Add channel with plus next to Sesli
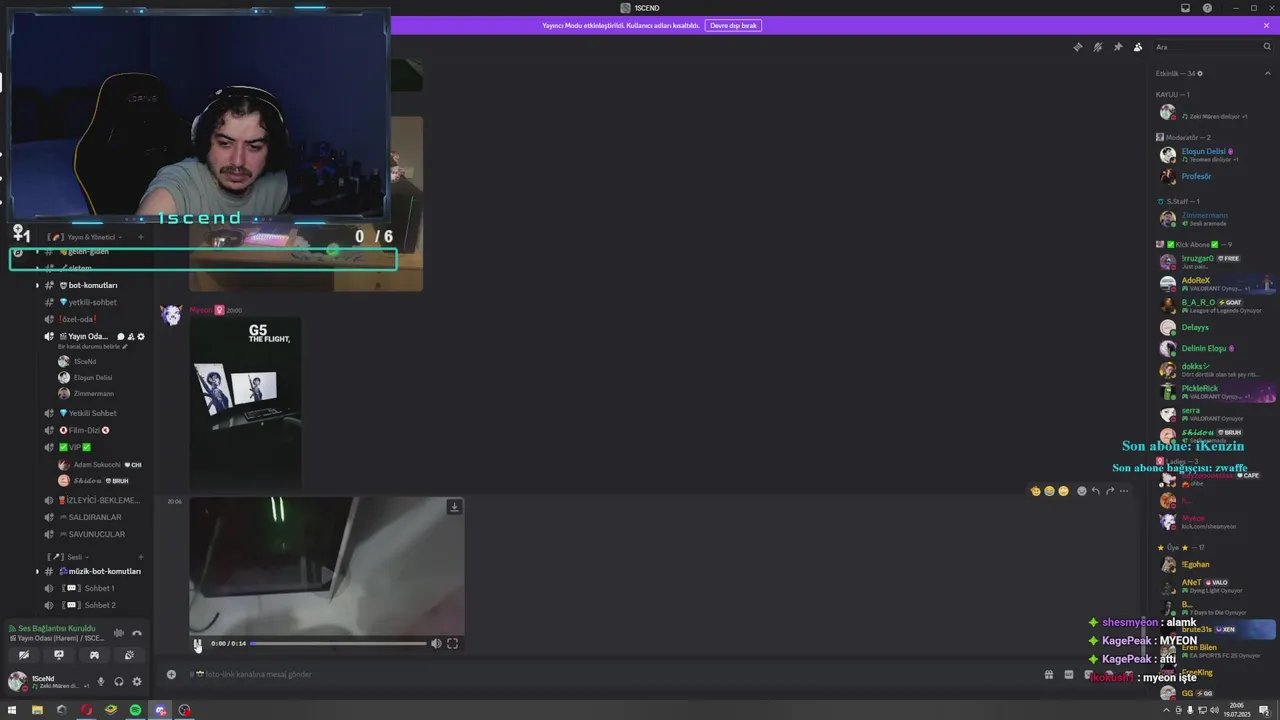This screenshot has width=1280, height=720. tap(141, 557)
